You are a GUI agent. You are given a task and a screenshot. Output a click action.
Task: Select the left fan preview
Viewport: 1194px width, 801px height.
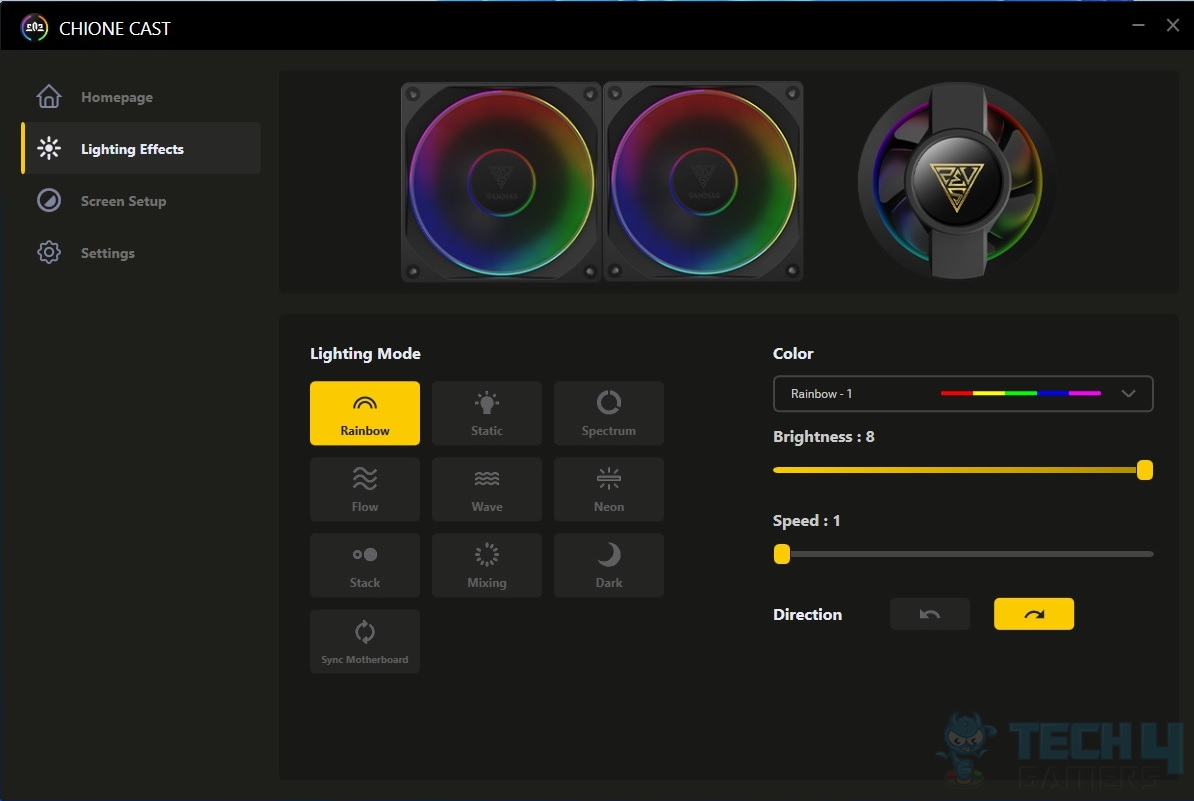[501, 182]
